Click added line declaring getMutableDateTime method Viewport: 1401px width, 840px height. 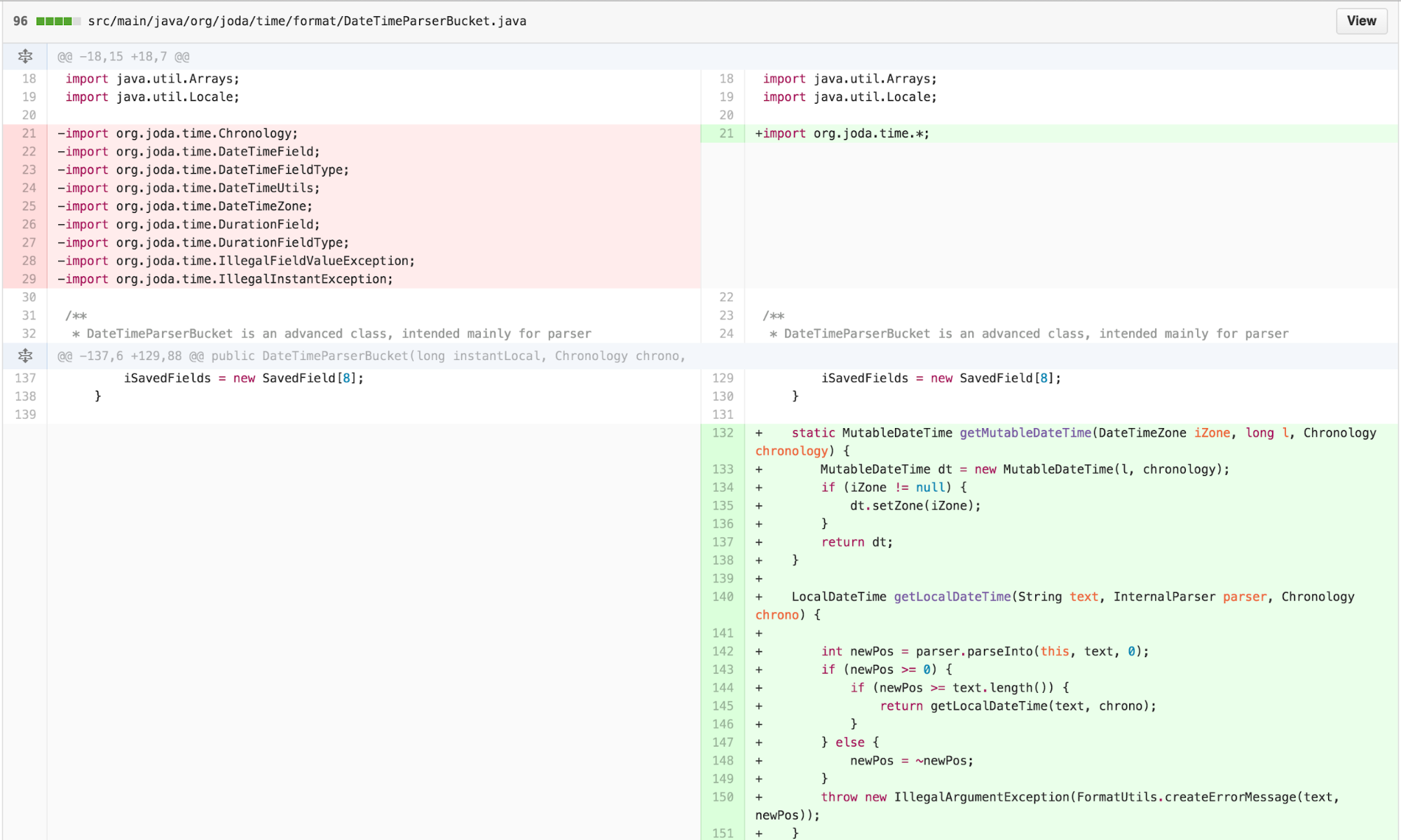1066,441
